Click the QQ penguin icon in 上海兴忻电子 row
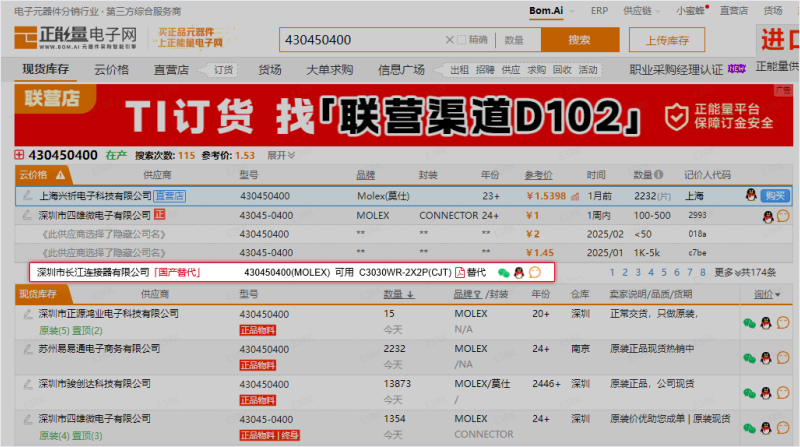Screen dimensions: 800x447 tap(751, 196)
